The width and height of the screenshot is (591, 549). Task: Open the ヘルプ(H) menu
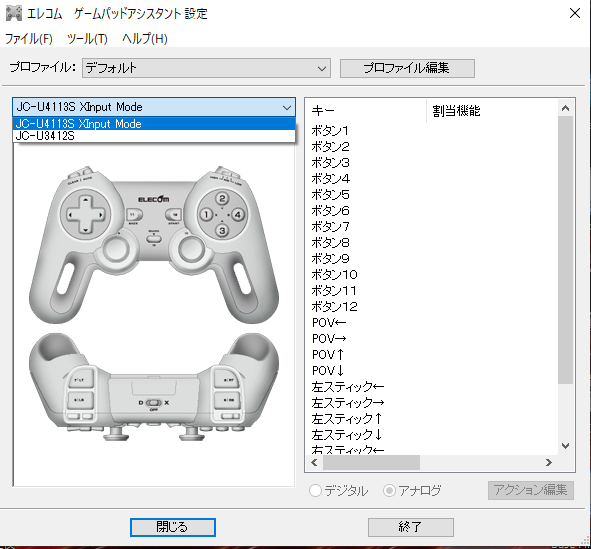click(145, 38)
